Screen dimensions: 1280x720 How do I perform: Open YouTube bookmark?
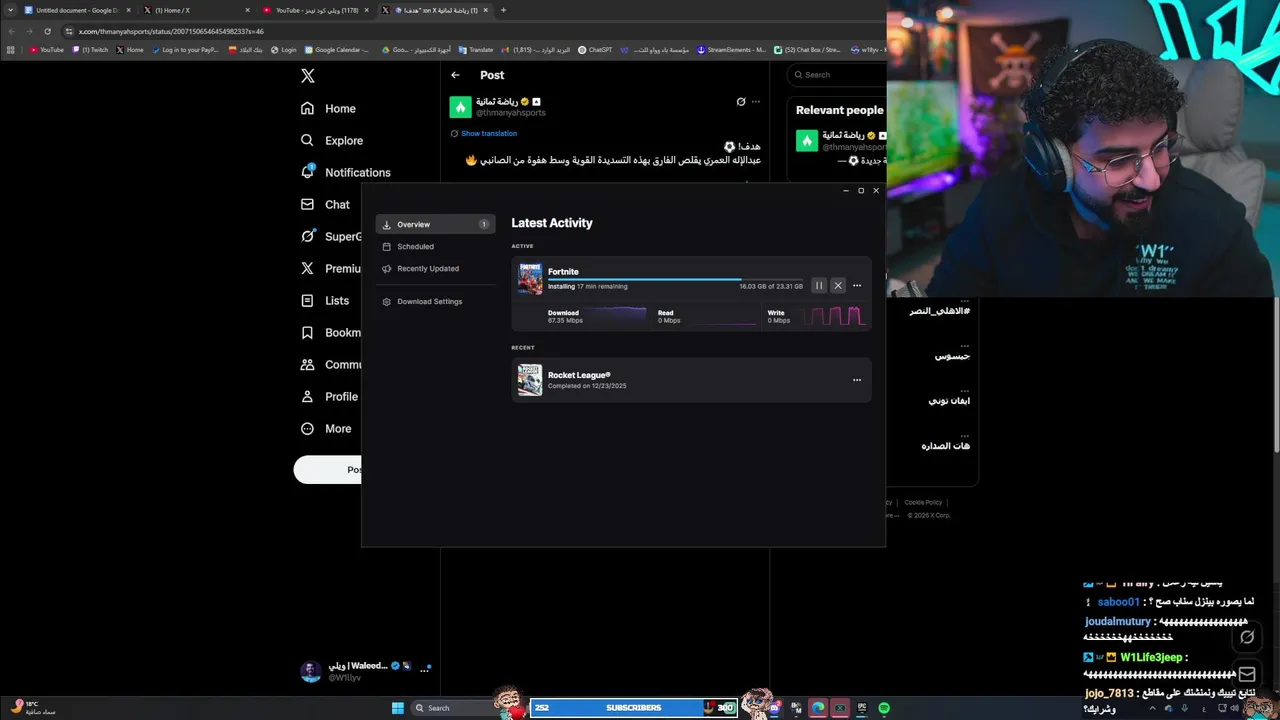(x=47, y=49)
